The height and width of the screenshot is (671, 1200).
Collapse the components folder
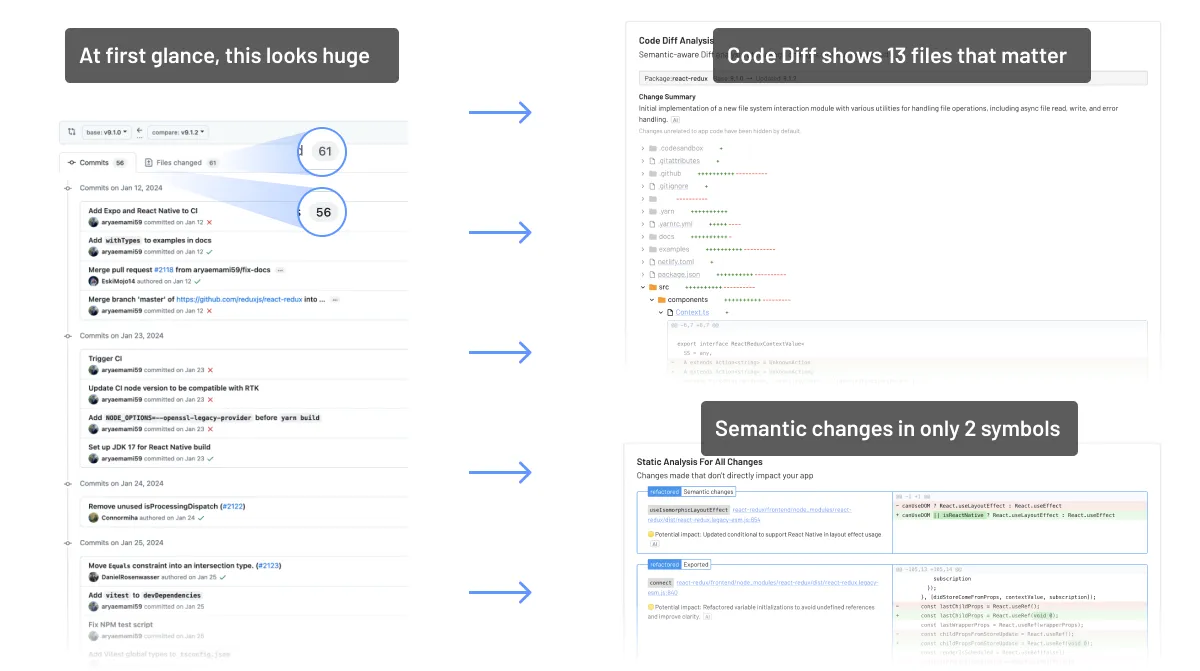651,300
